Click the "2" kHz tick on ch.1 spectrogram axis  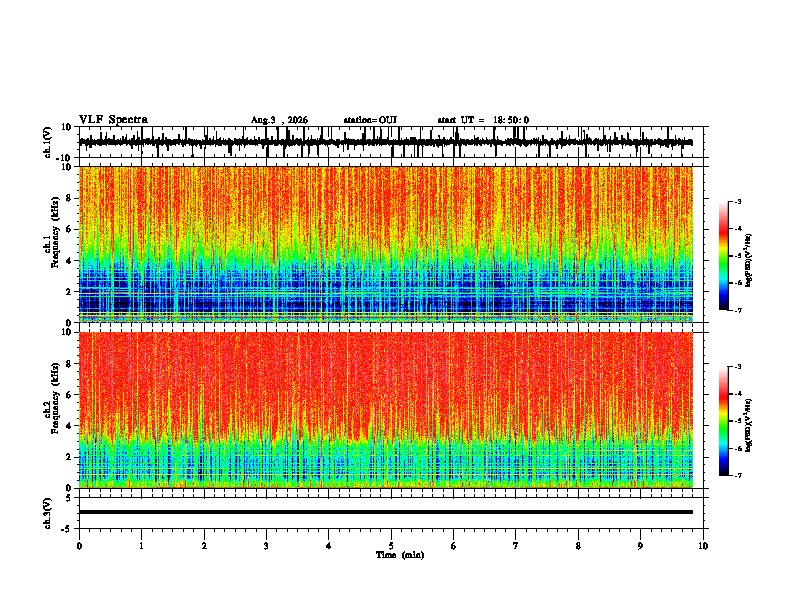69,291
